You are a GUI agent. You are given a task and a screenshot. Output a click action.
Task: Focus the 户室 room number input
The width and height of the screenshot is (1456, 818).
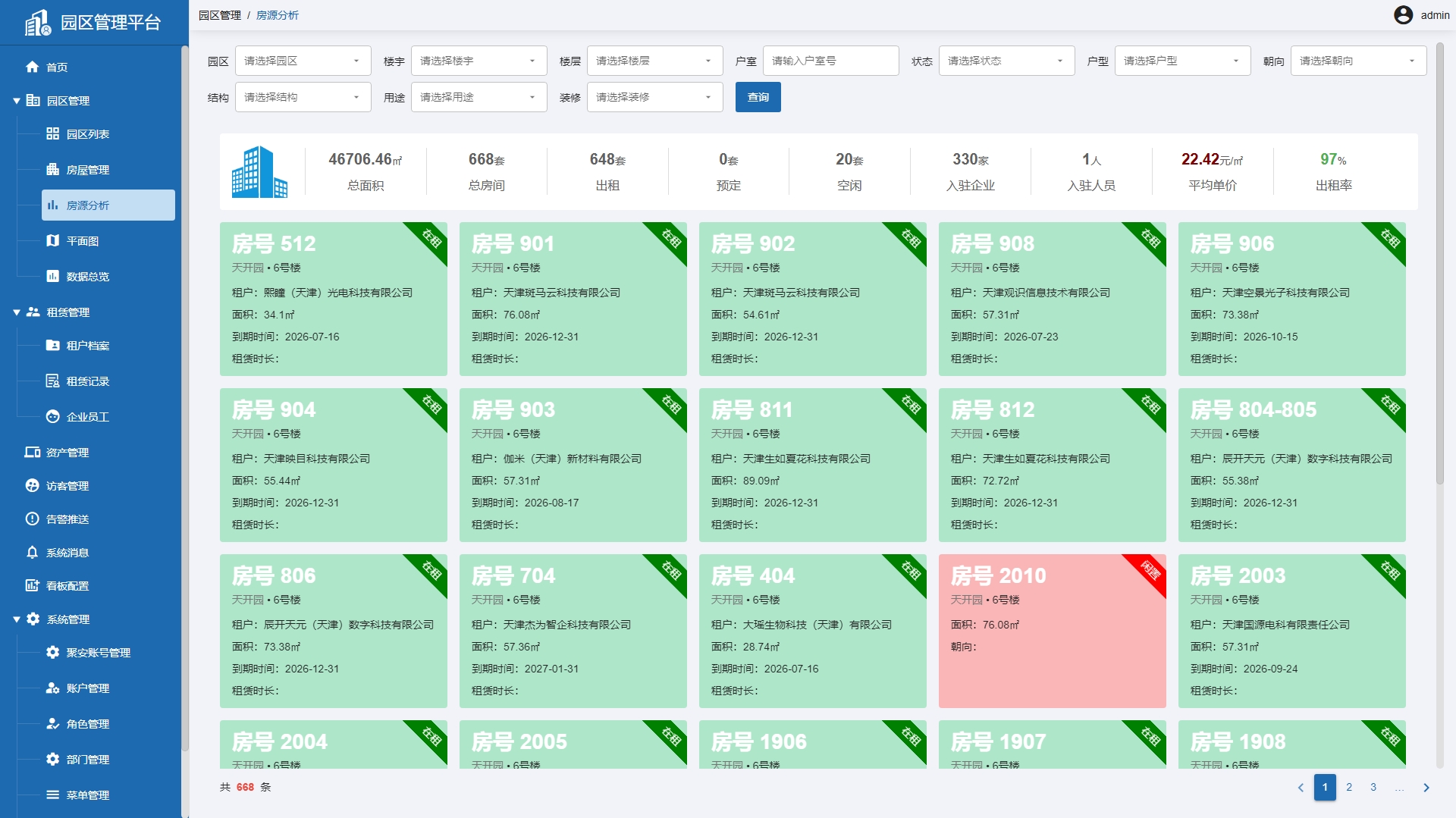[x=830, y=61]
